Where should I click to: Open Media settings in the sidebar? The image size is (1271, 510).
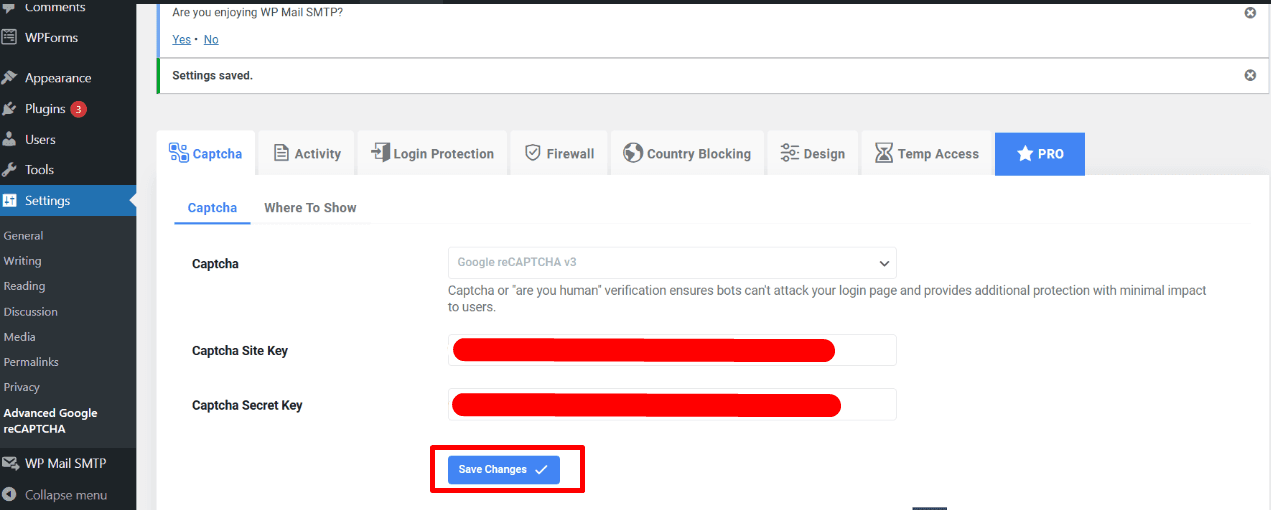pyautogui.click(x=19, y=337)
